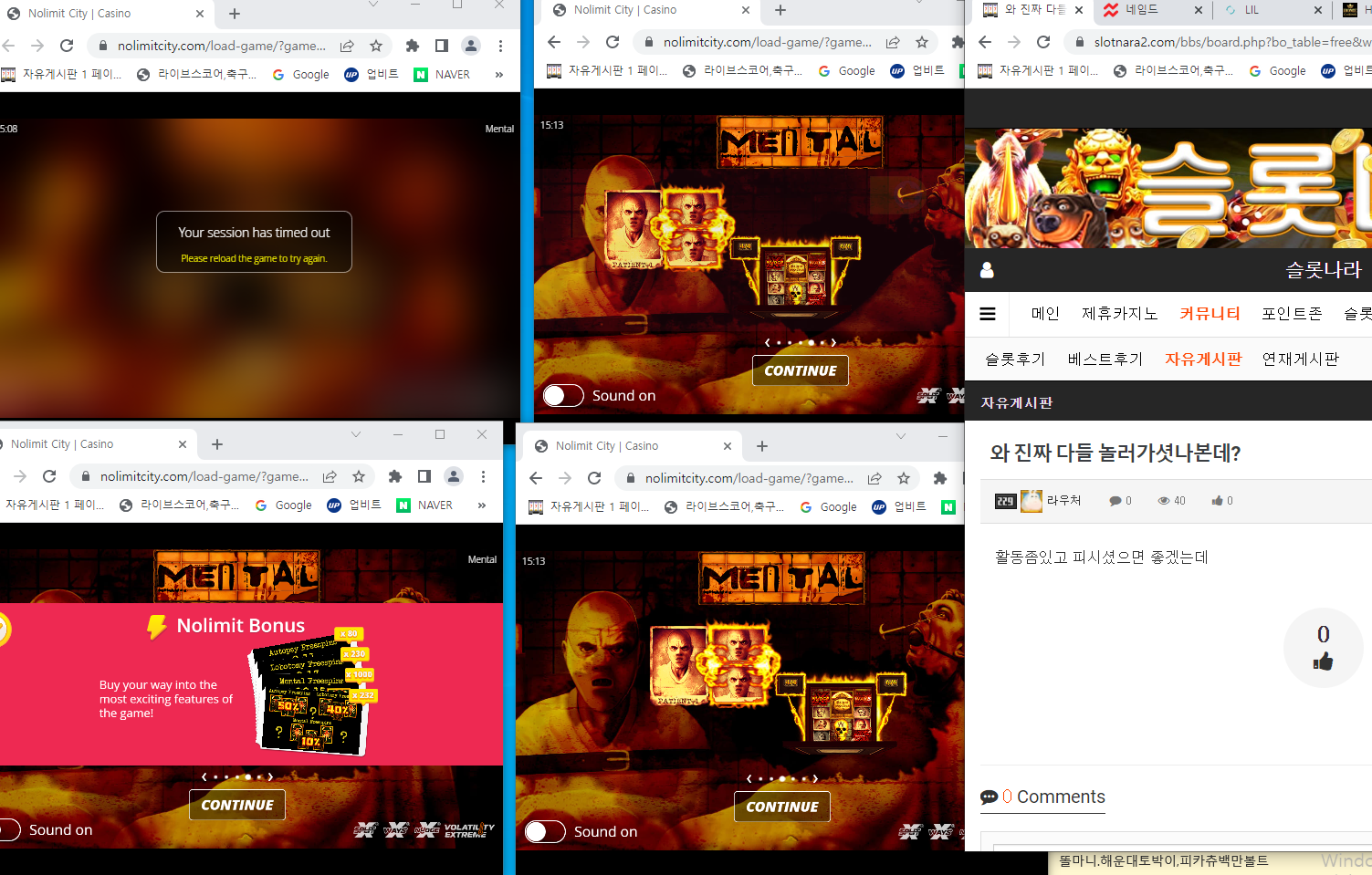
Task: Select the 베스트후기 board tab
Action: (1105, 359)
